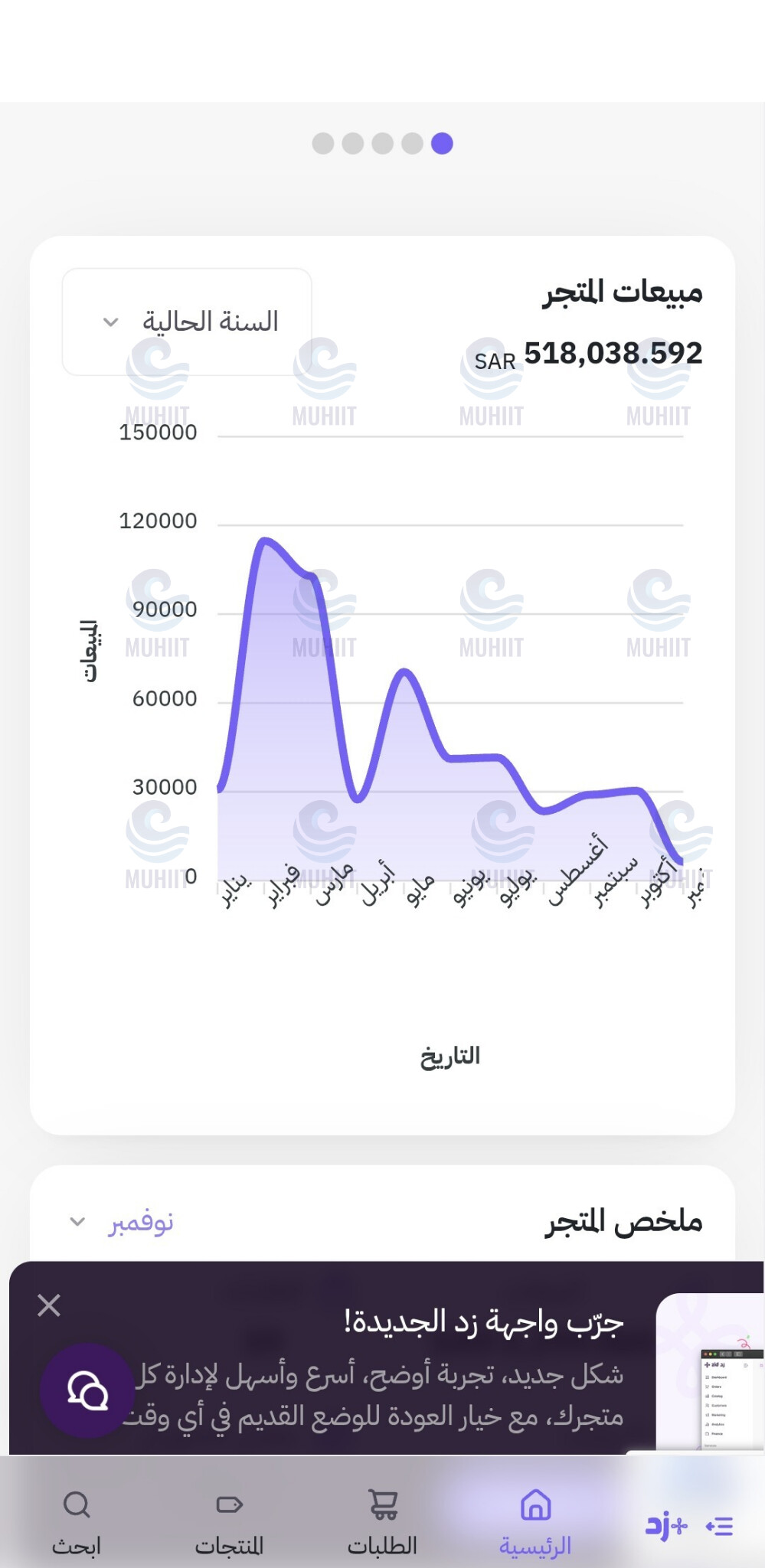Viewport: 765px width, 1568px height.
Task: Go to Home via house icon
Action: coord(535,1504)
